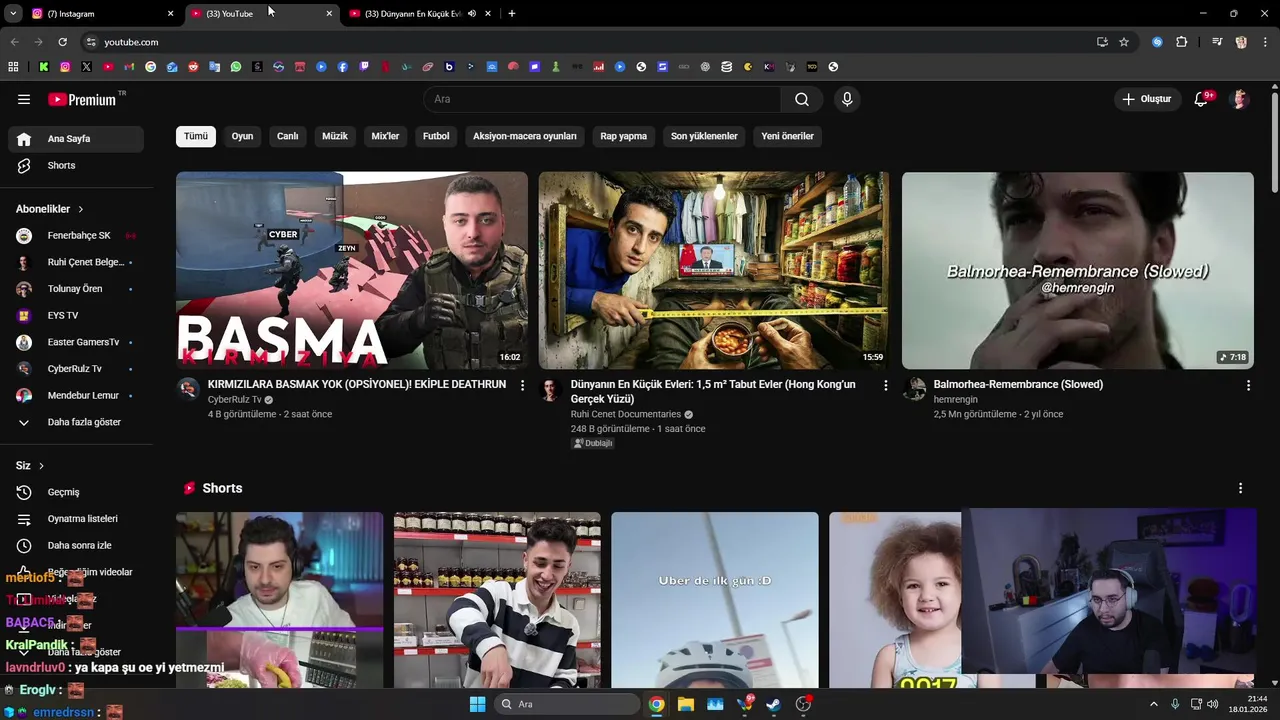This screenshot has height=720, width=1280.
Task: Open the Facebook bookmark icon
Action: click(x=342, y=67)
